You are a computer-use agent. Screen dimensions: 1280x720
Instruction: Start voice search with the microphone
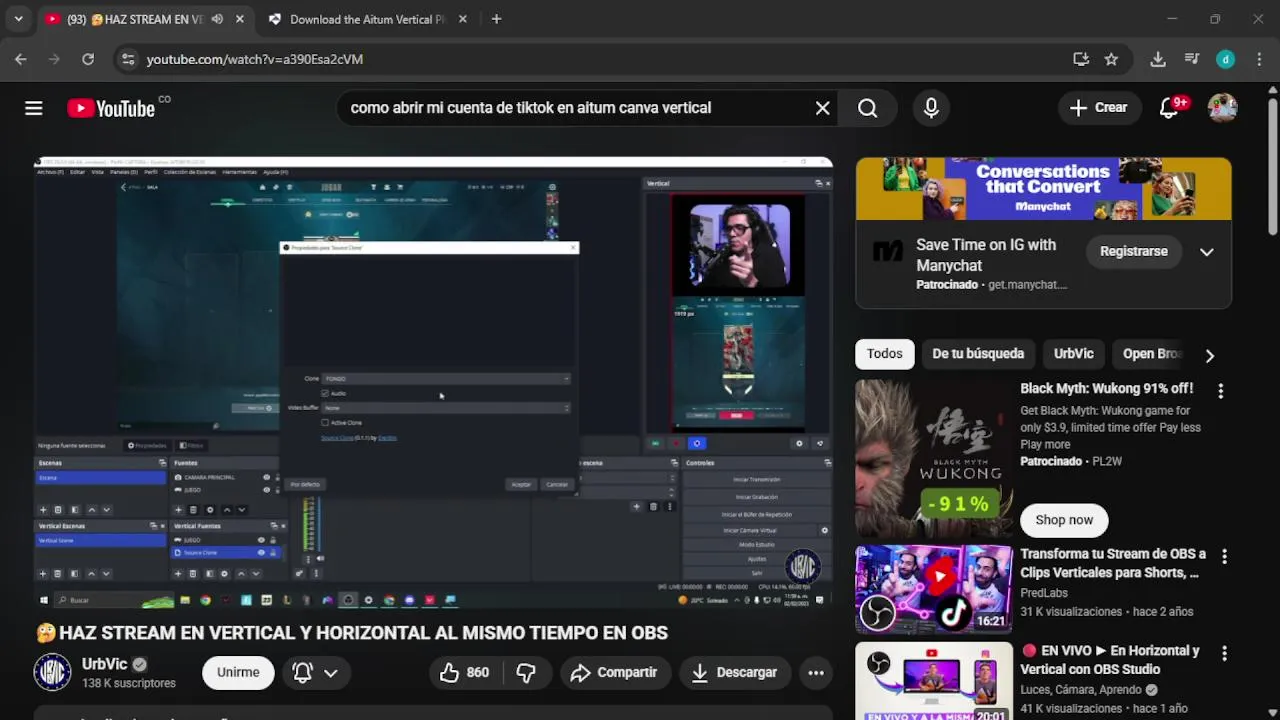[x=931, y=108]
